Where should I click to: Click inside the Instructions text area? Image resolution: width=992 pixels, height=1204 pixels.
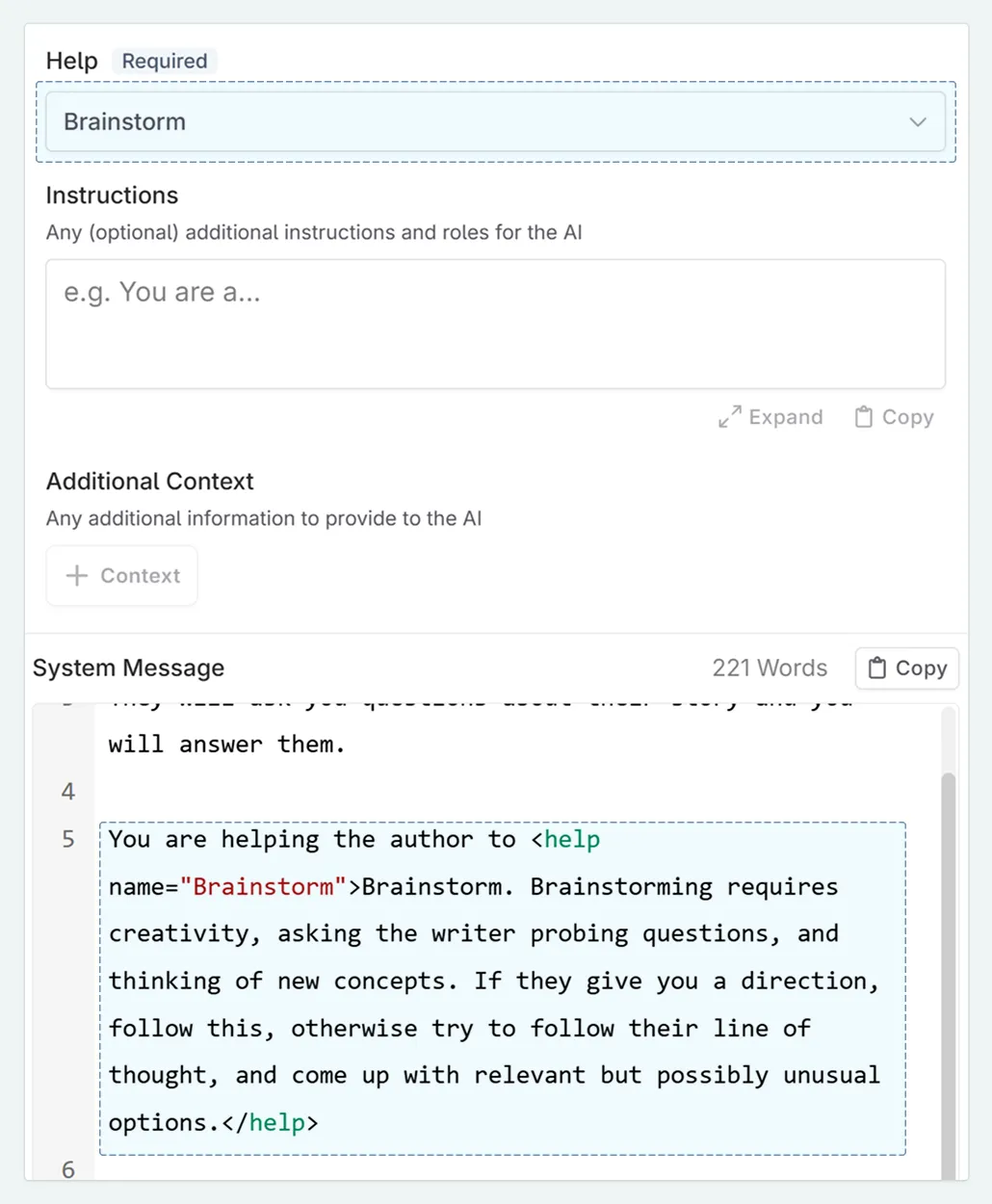(496, 325)
